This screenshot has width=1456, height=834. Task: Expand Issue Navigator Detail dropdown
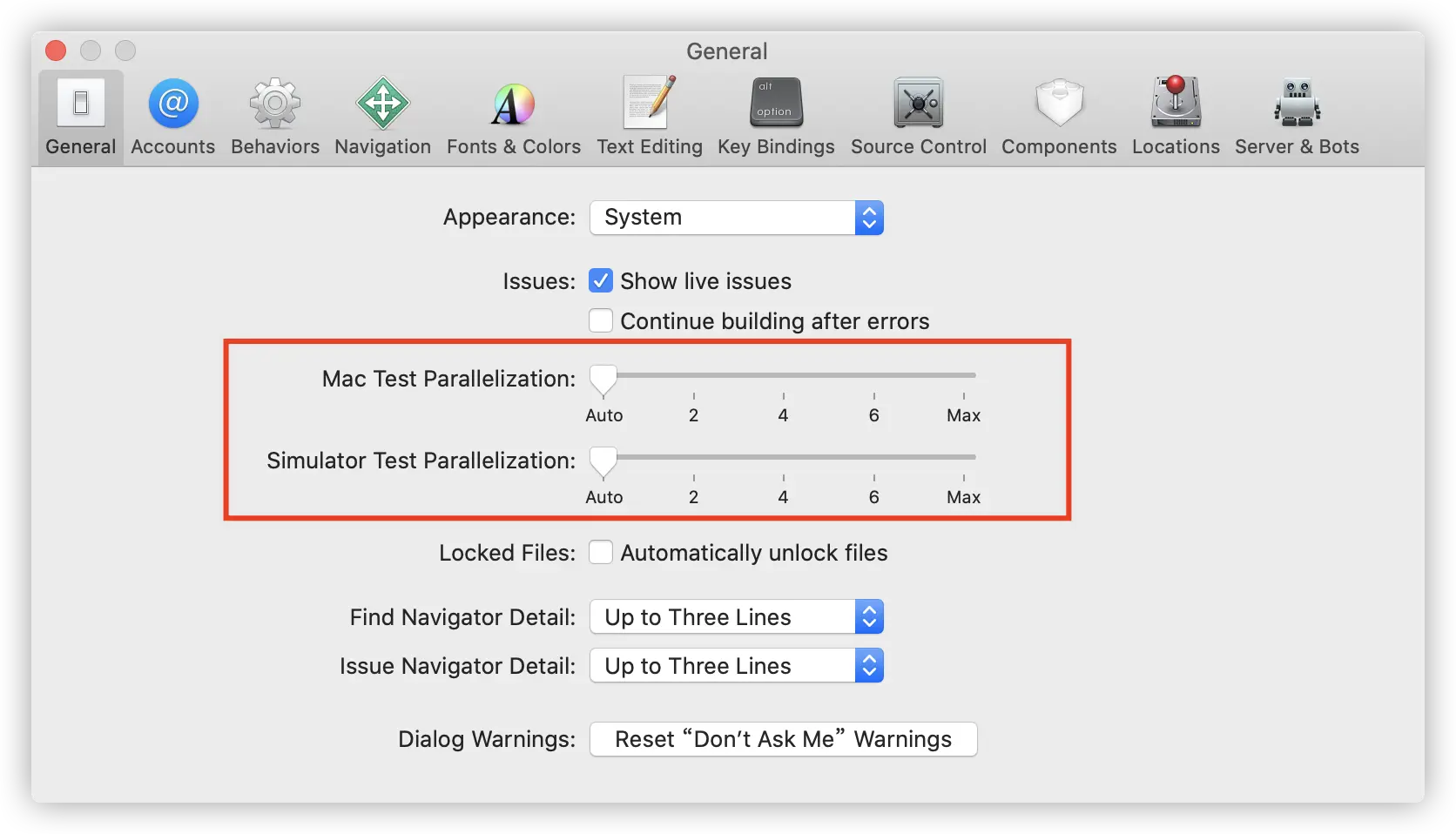click(x=737, y=666)
